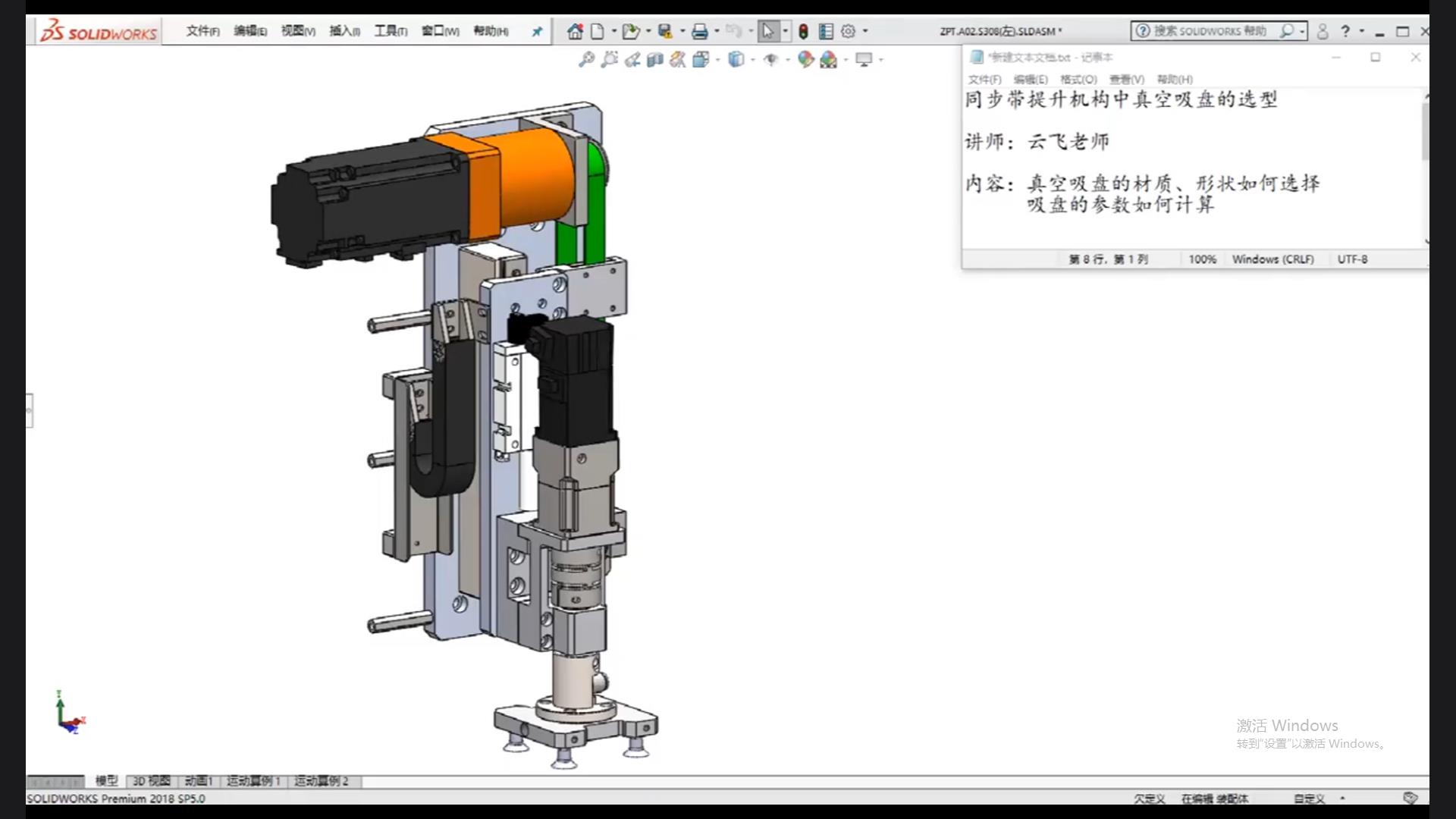
Task: Open File Properties list icon
Action: pyautogui.click(x=826, y=31)
